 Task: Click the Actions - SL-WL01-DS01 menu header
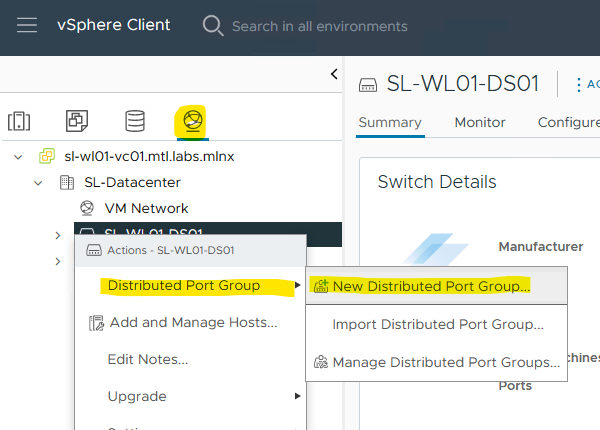191,250
